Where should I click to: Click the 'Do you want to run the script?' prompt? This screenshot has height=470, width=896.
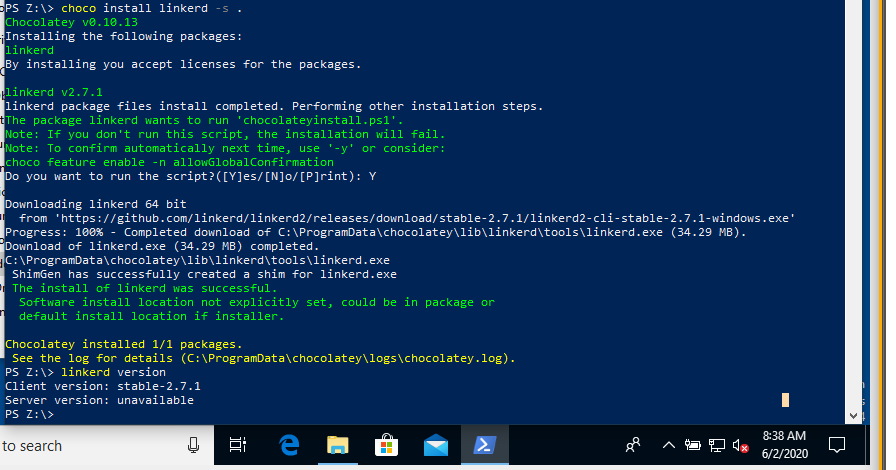190,176
